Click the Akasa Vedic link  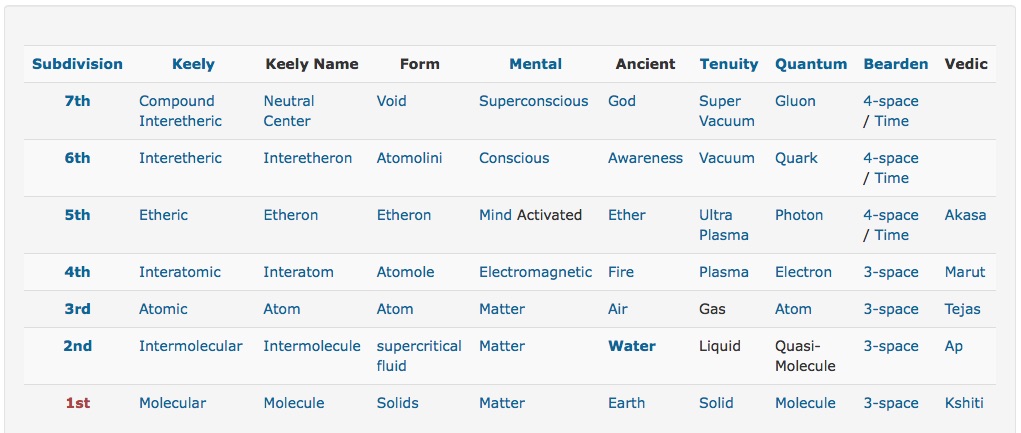[965, 215]
